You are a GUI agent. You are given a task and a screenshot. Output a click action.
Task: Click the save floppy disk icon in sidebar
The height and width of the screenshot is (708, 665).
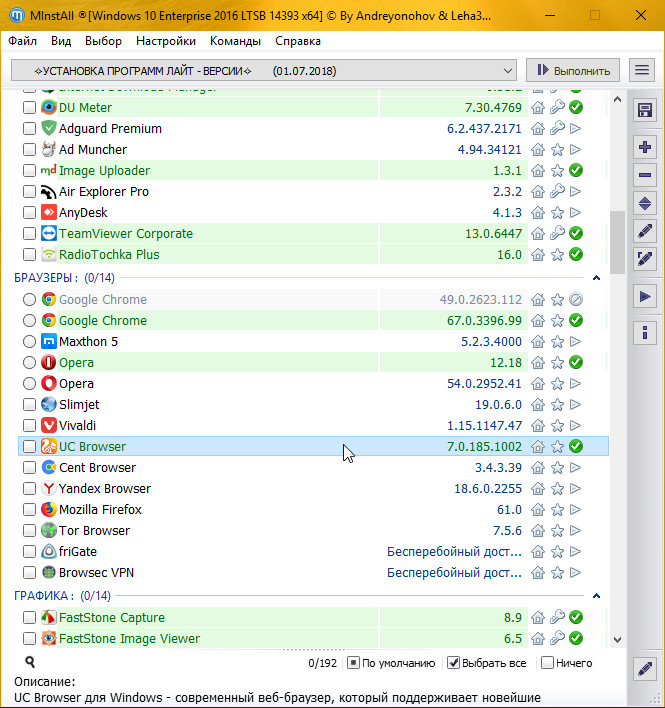pyautogui.click(x=645, y=110)
